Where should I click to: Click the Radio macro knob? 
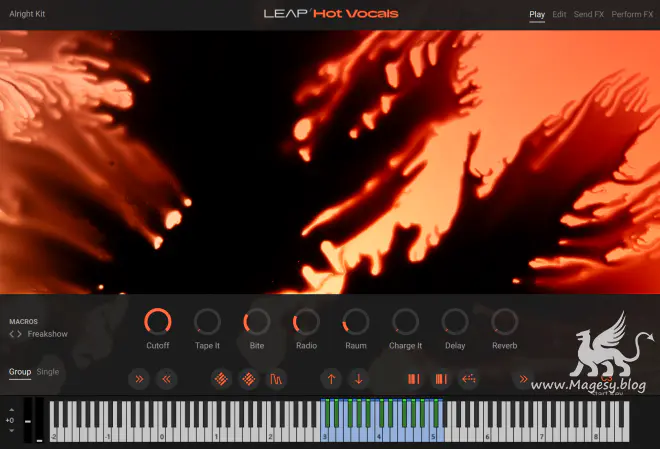tap(306, 322)
